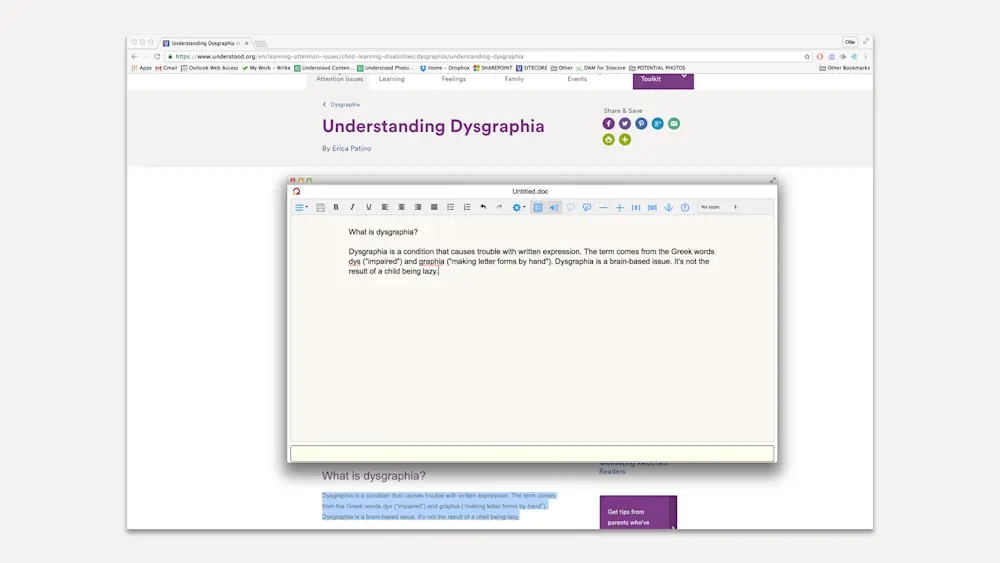Open the No topic dropdown

[719, 207]
